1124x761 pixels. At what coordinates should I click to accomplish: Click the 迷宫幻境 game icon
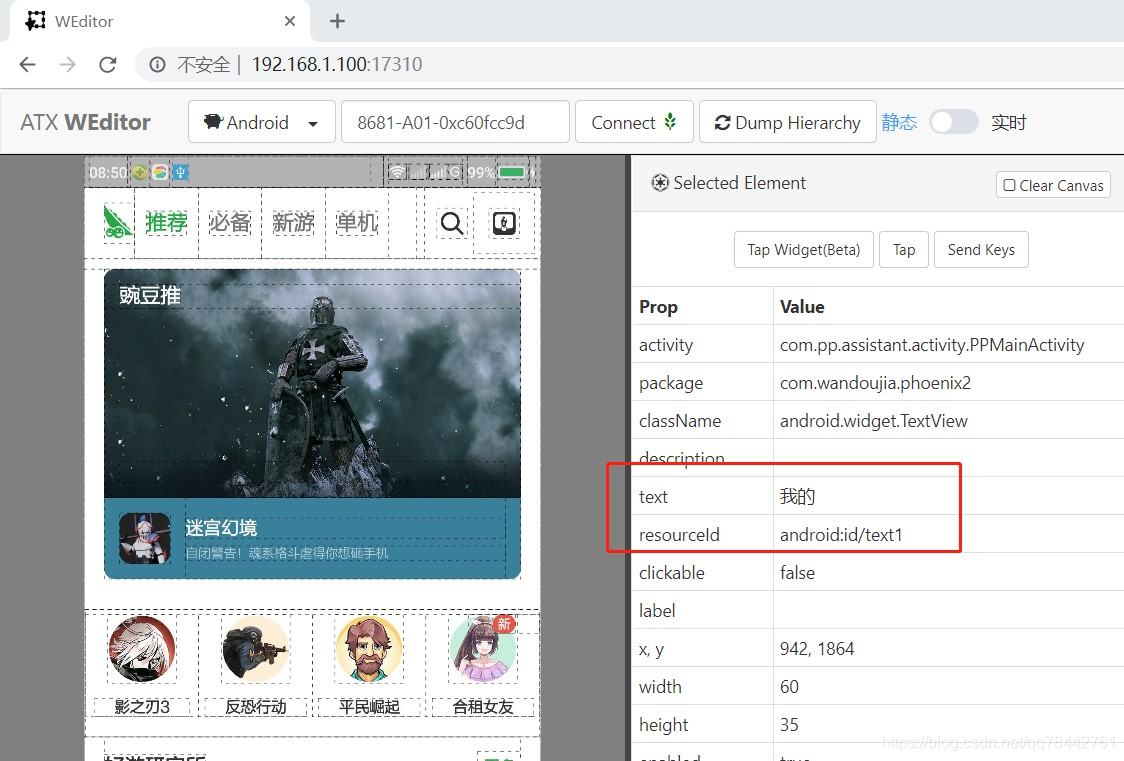click(x=145, y=538)
